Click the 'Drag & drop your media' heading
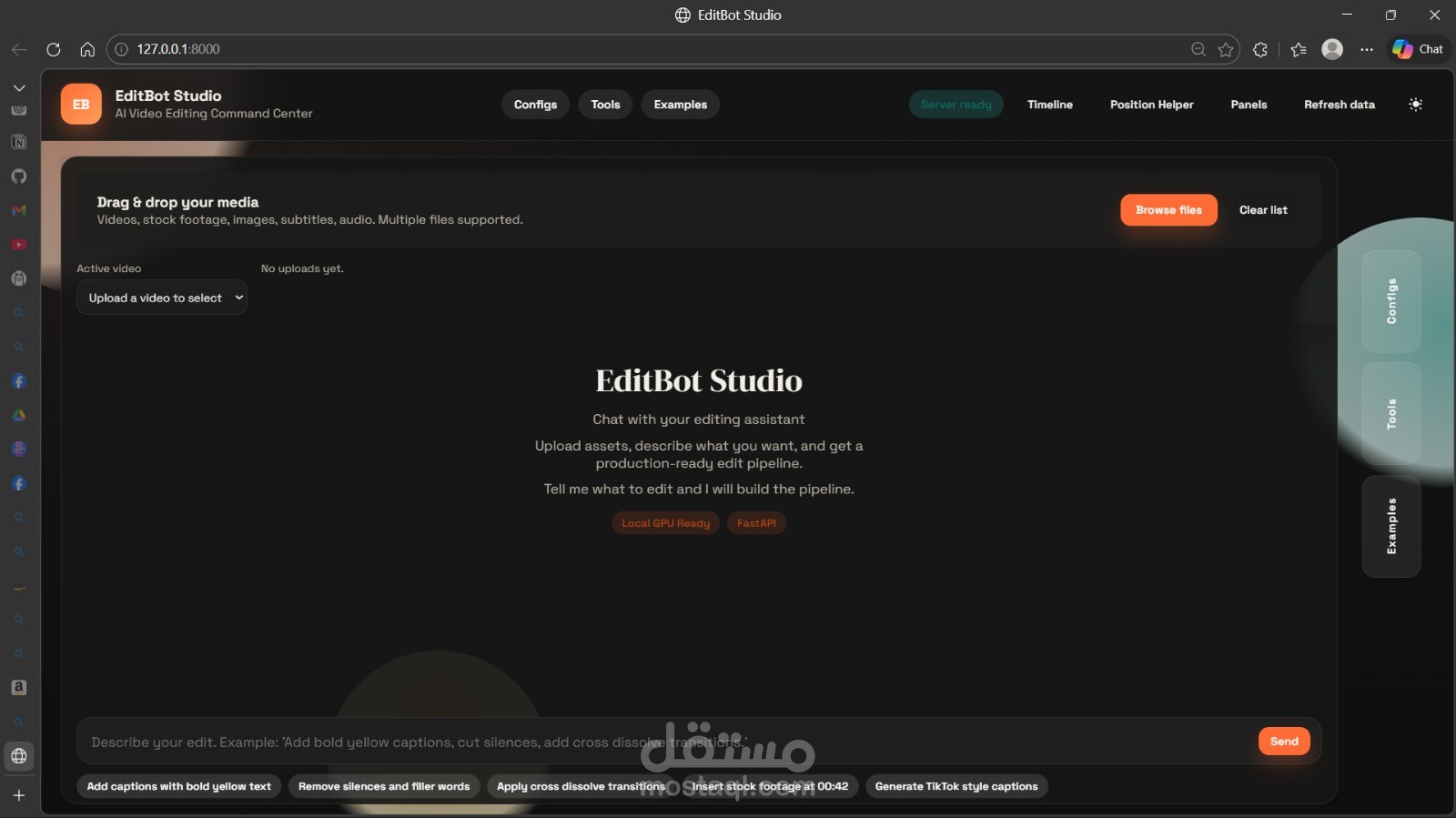 tap(177, 202)
